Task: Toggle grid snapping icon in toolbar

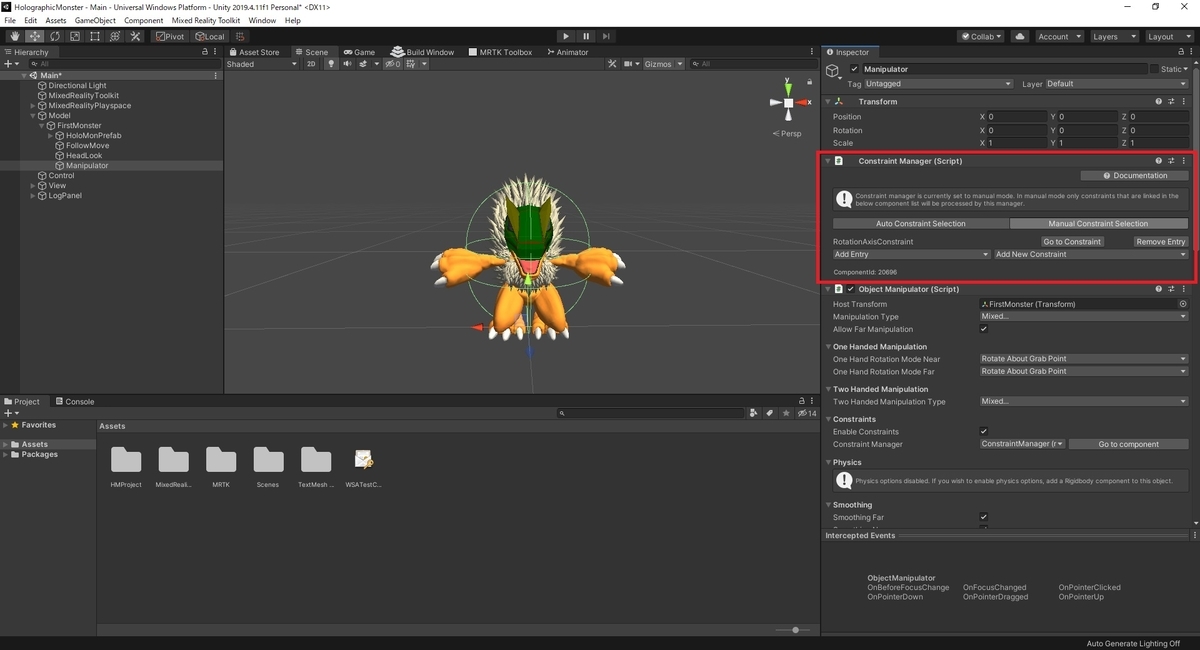Action: click(241, 36)
